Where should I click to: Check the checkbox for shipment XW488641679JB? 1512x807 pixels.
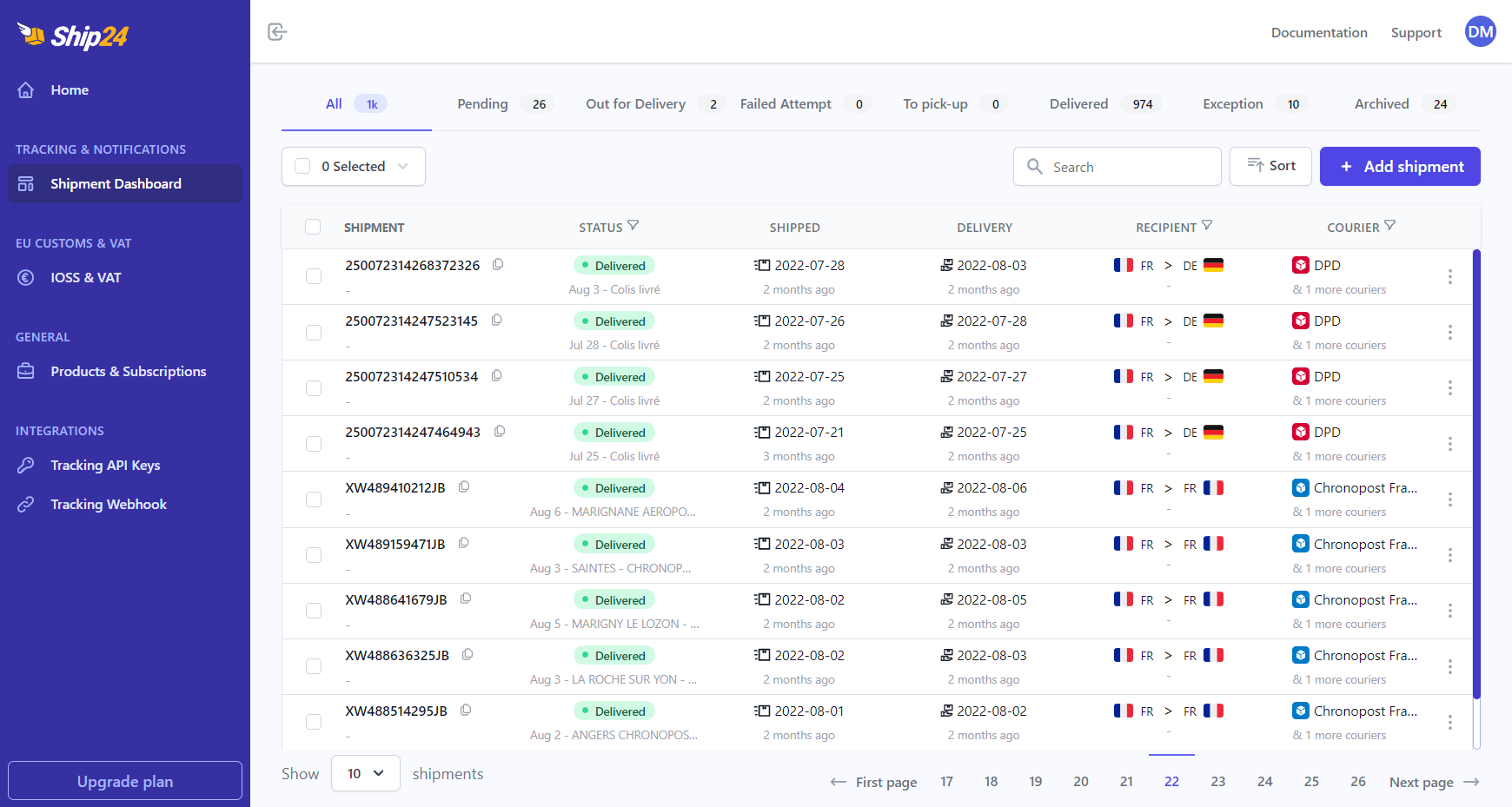[x=314, y=611]
